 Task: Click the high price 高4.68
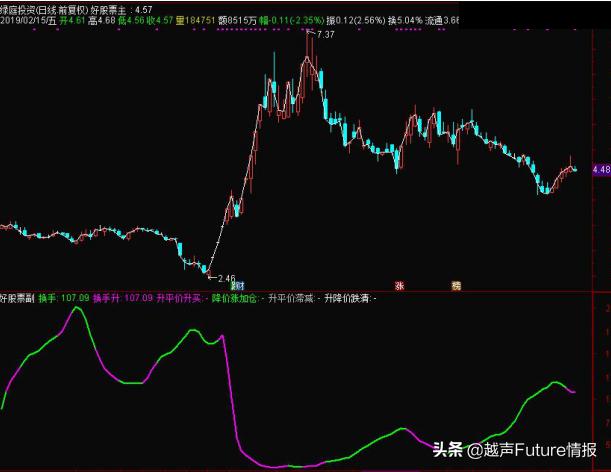pyautogui.click(x=102, y=21)
